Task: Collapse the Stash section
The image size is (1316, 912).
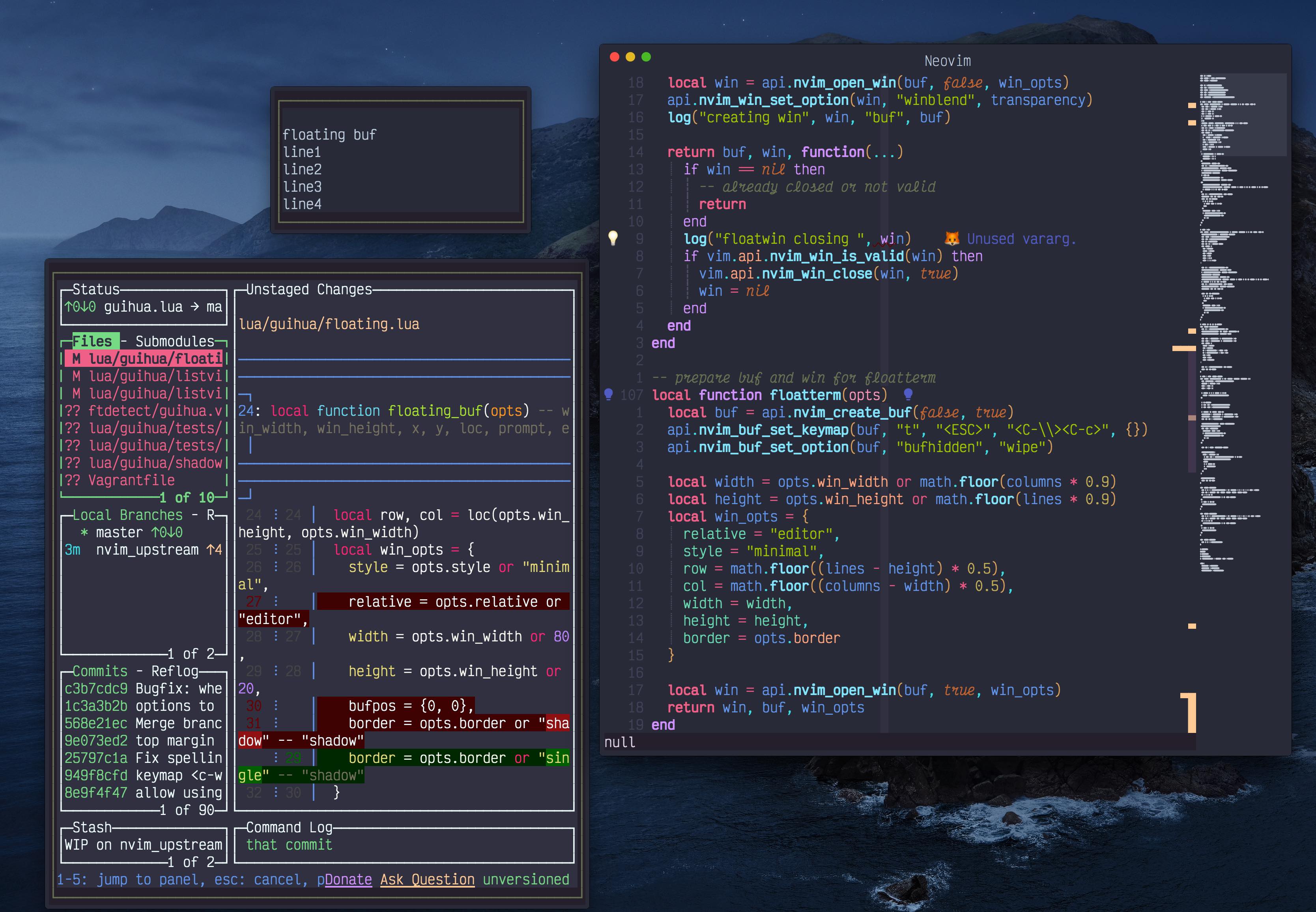Action: [92, 827]
